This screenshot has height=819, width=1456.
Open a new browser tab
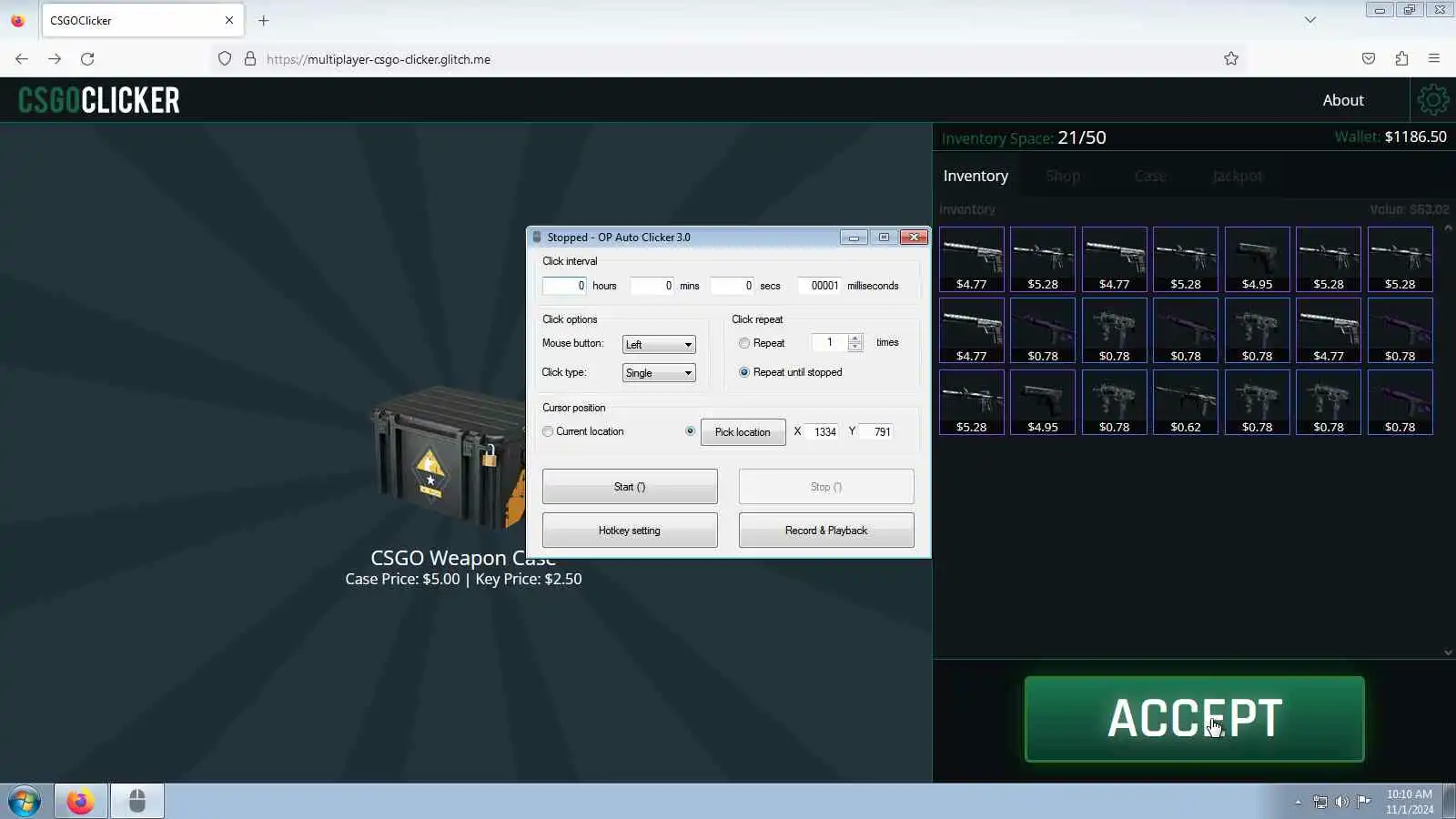[x=264, y=20]
